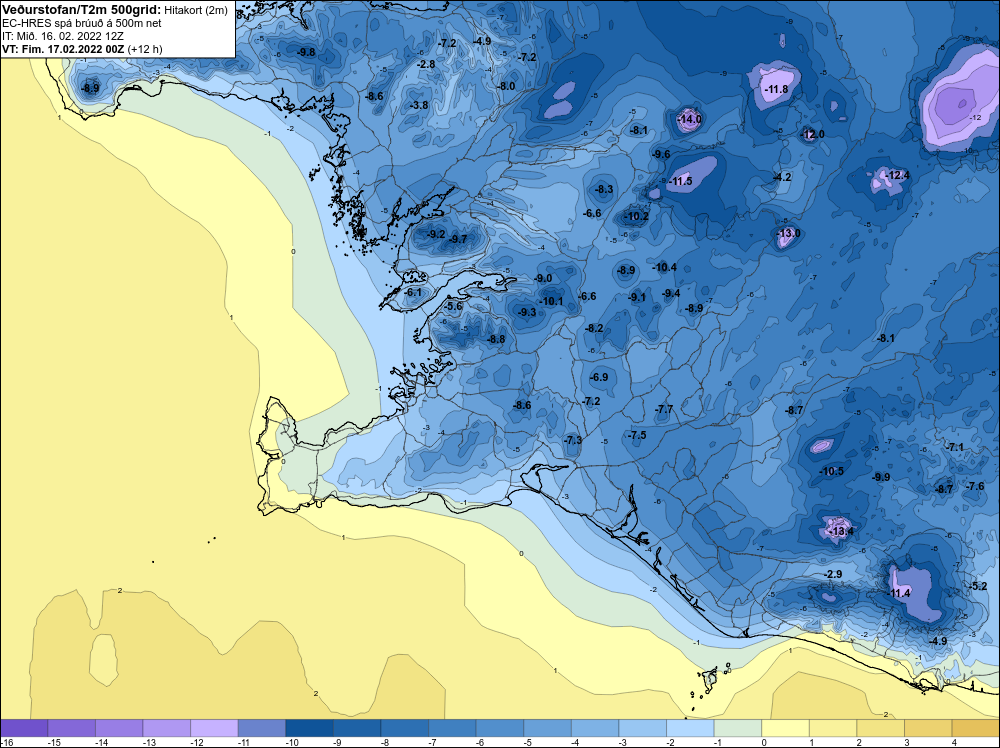Click the -14.0 temperature label

(689, 119)
